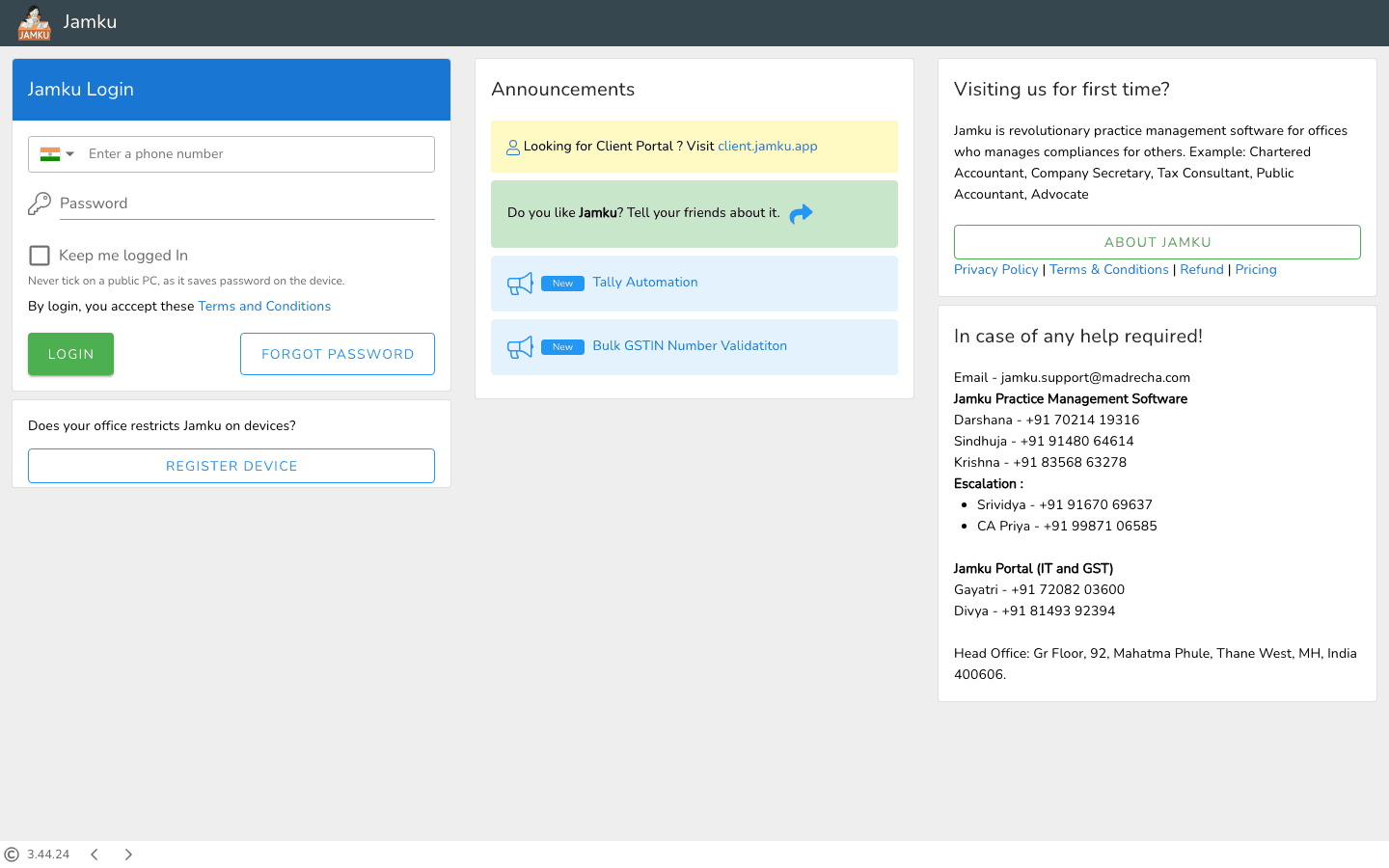Click the blue share arrow icon
Screen dimensions: 1389x868
tap(801, 214)
